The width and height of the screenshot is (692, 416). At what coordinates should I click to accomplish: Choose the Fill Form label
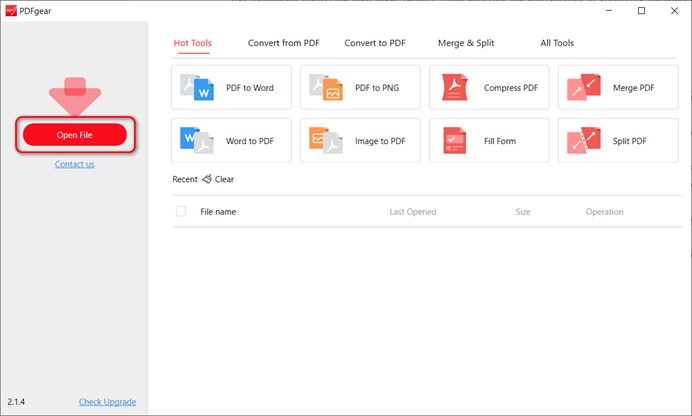click(500, 141)
